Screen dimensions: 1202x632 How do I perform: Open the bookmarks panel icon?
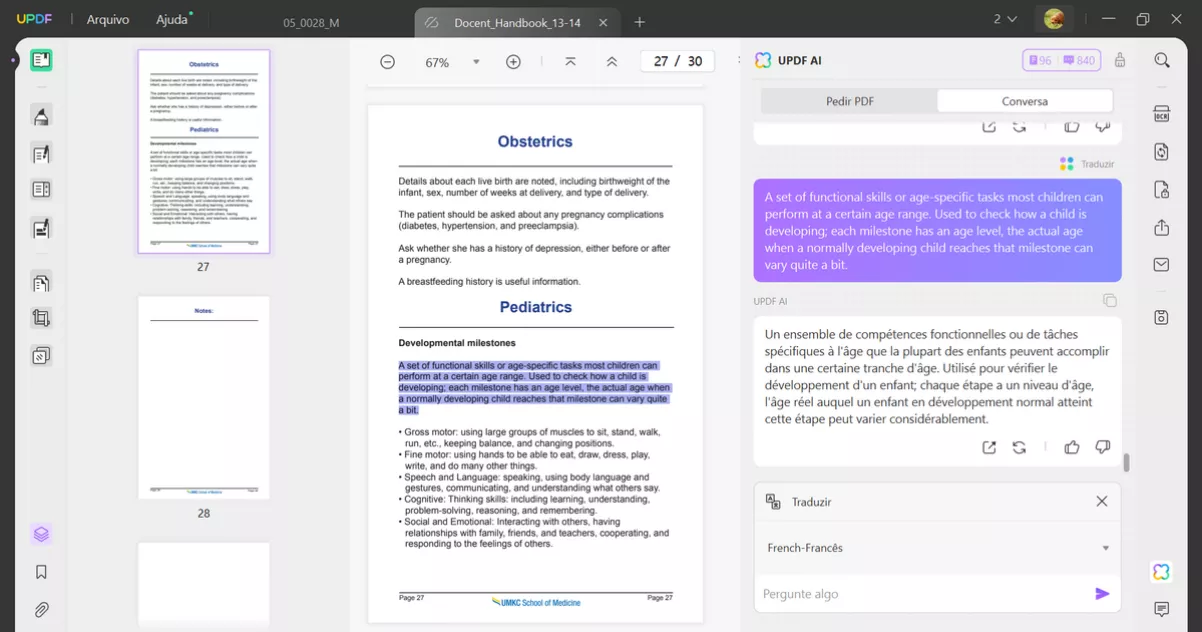41,572
